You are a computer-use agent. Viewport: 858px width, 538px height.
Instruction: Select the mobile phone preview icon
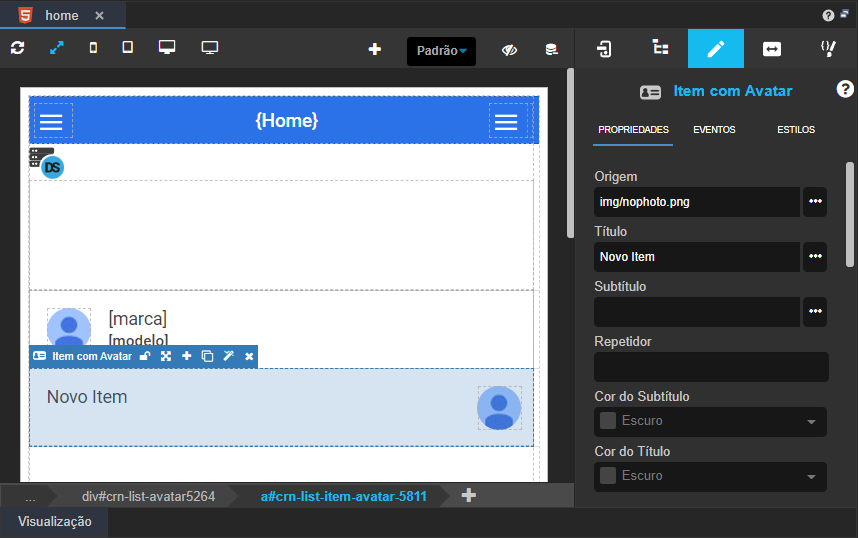[x=93, y=48]
